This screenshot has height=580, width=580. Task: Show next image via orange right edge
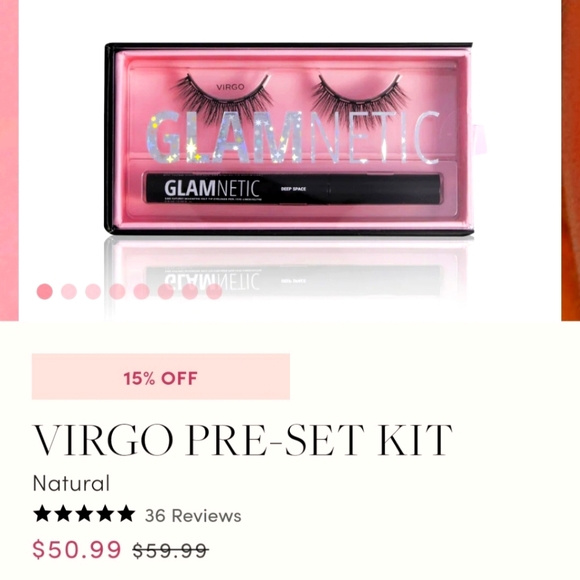(570, 160)
